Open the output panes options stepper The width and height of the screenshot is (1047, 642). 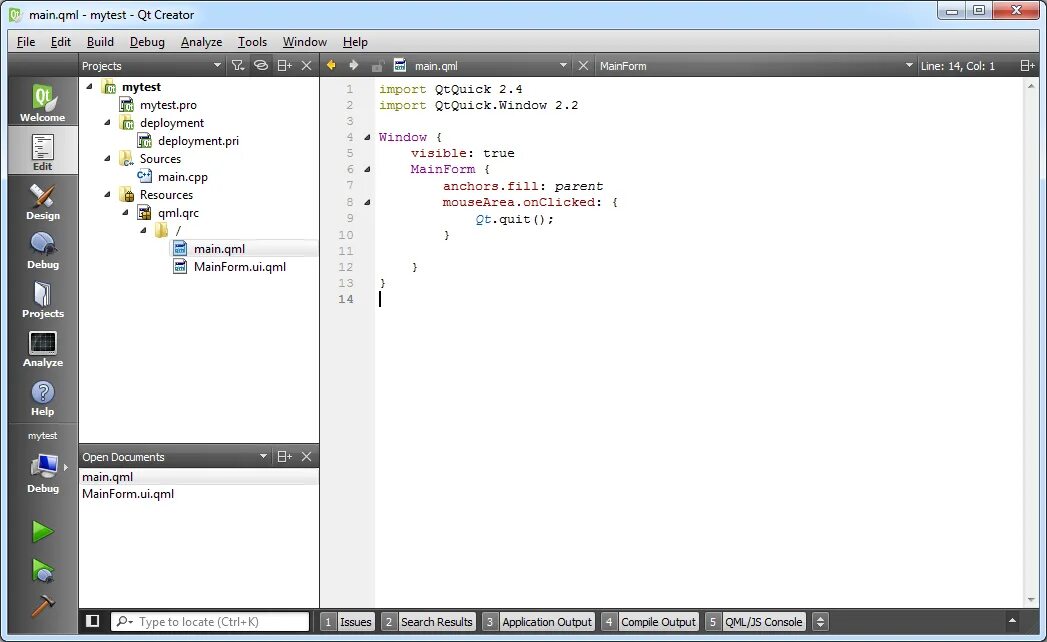821,621
